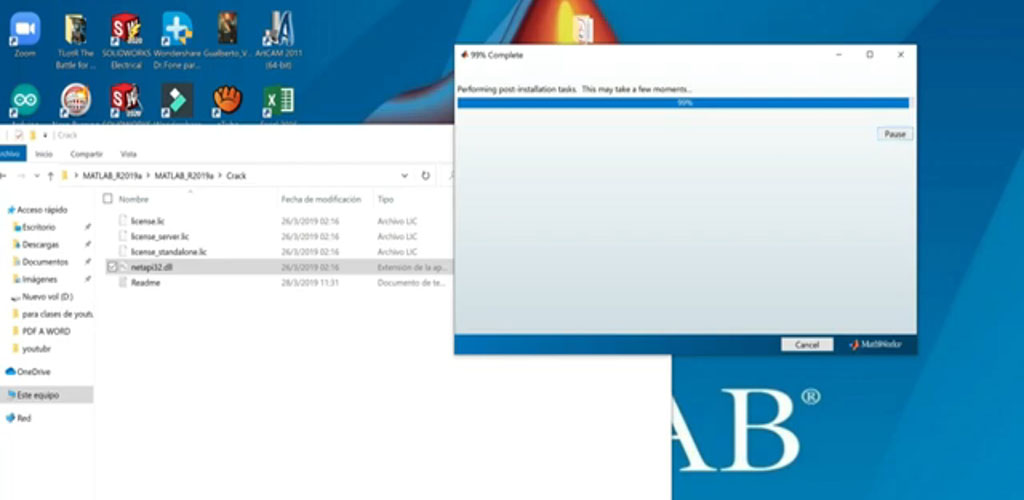Select the license_standalone.lic file name
The height and width of the screenshot is (500, 1024).
pyautogui.click(x=168, y=251)
